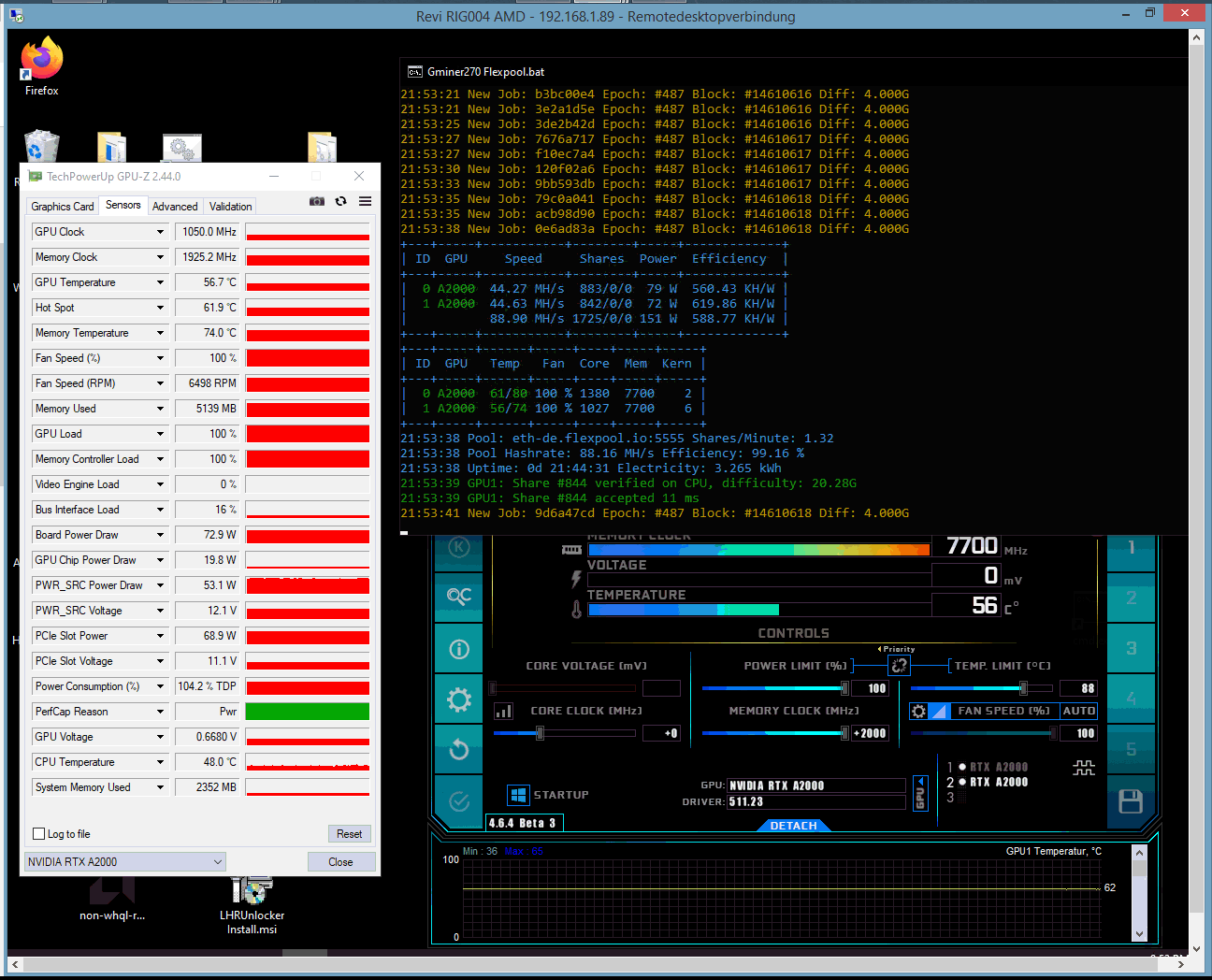Switch to Graphics Card tab
The width and height of the screenshot is (1212, 980).
63,207
